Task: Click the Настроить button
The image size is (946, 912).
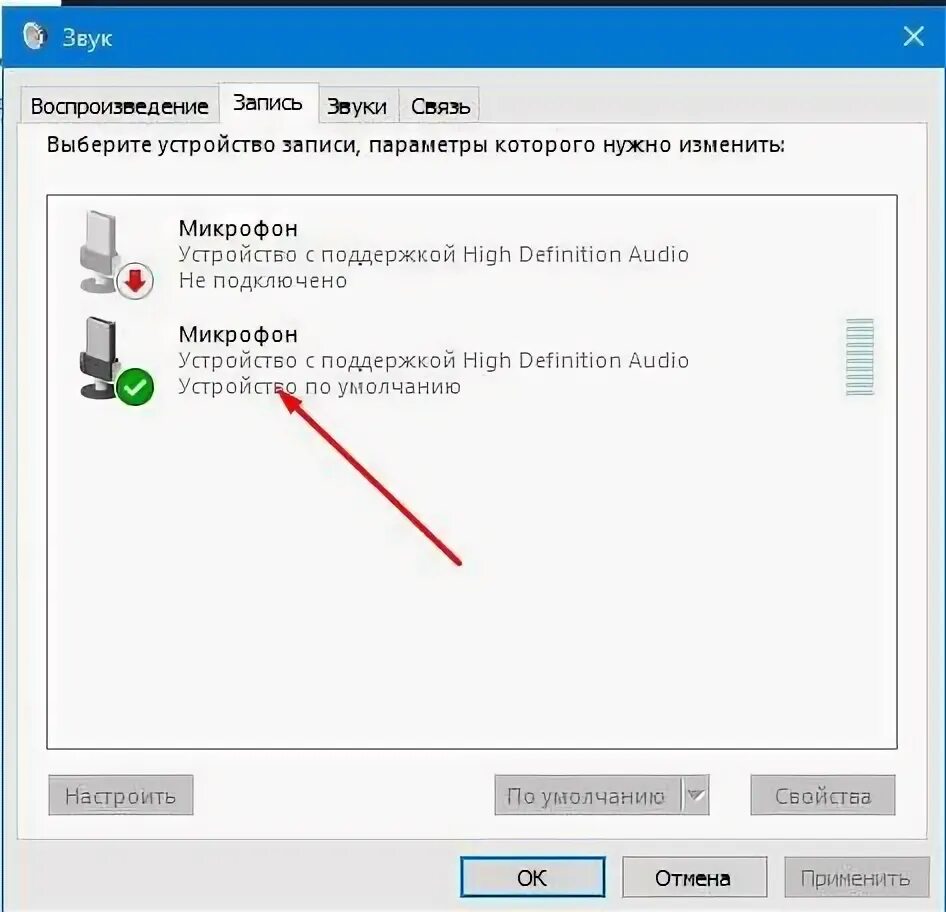Action: (121, 795)
